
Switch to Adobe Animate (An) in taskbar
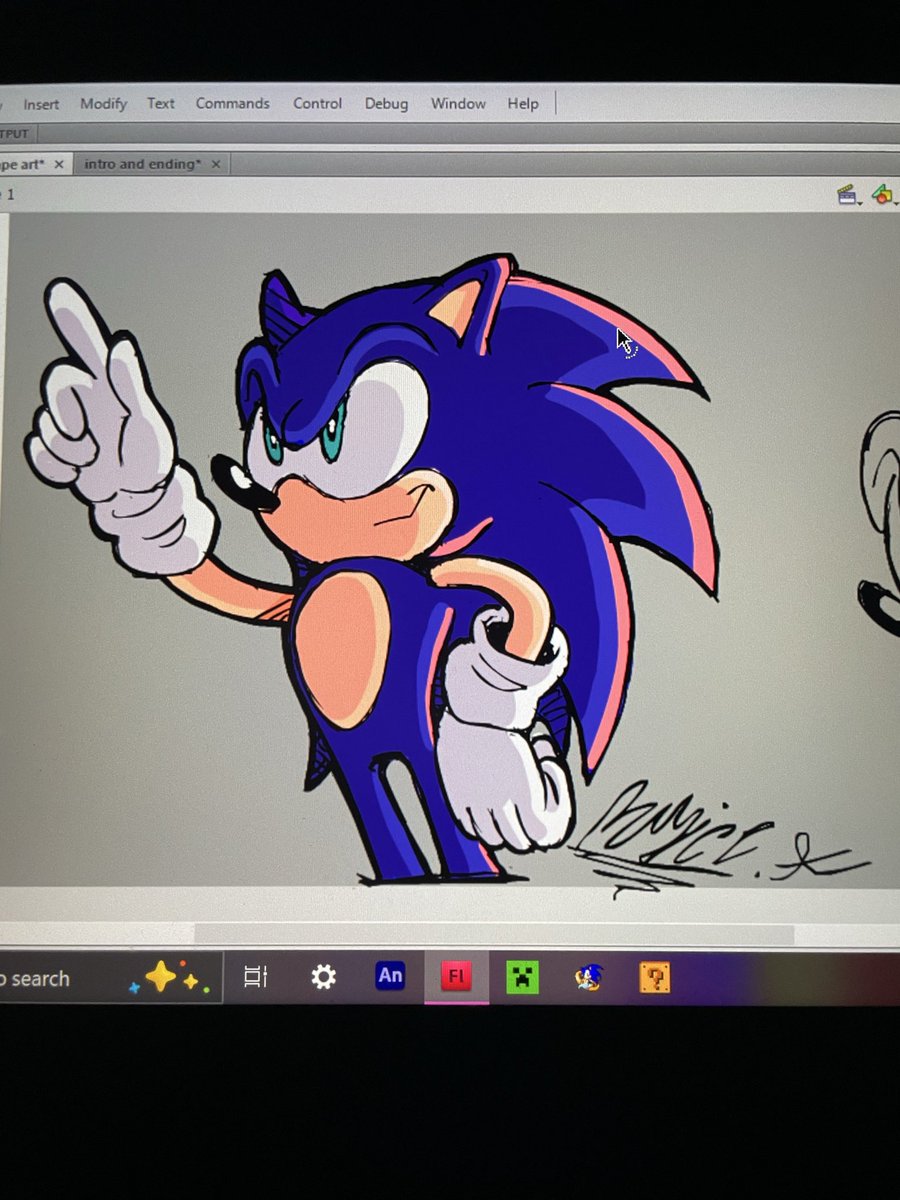pos(390,976)
